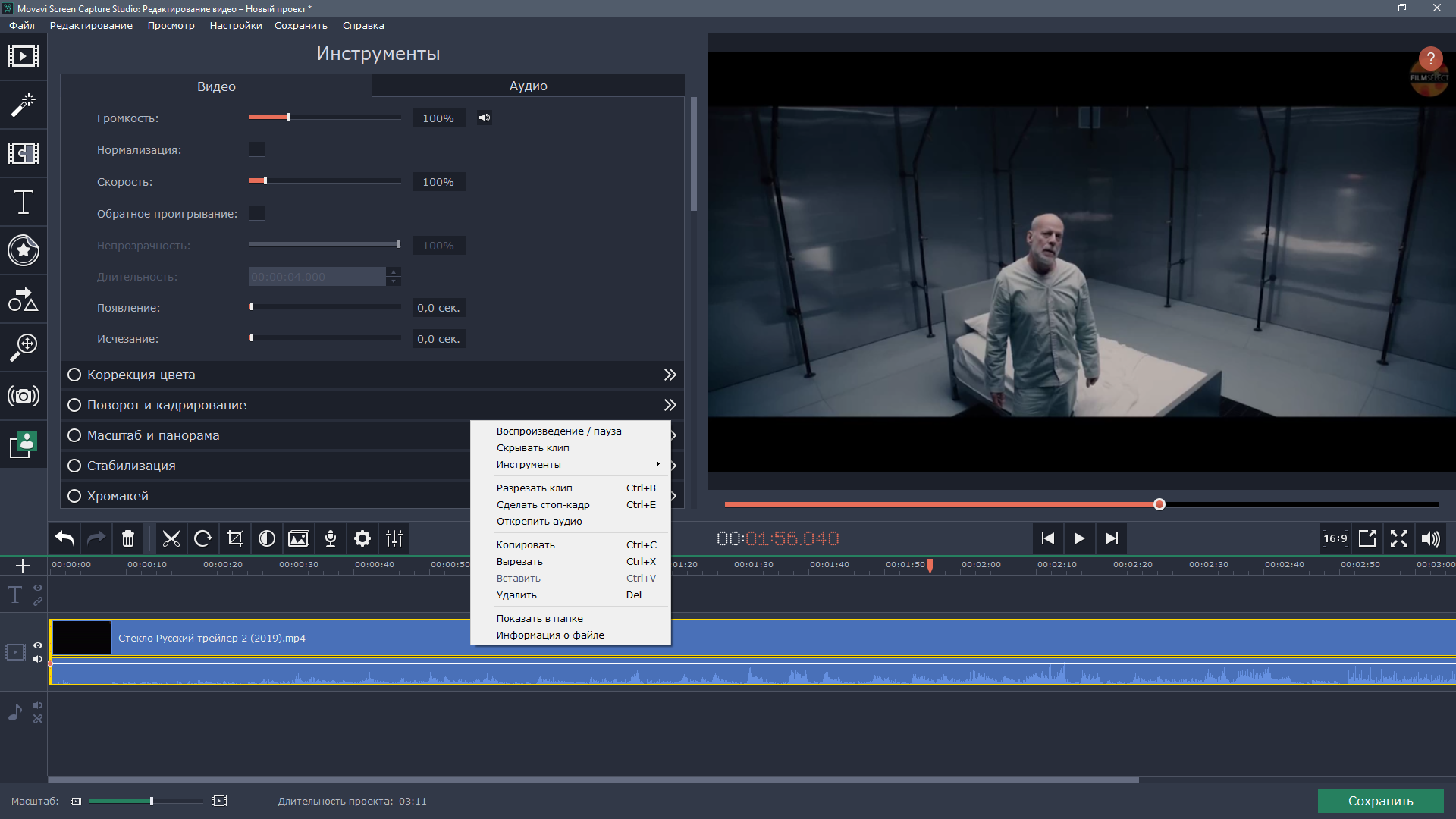Open the Настройки menu
Screen dimensions: 1456x819
(x=236, y=25)
